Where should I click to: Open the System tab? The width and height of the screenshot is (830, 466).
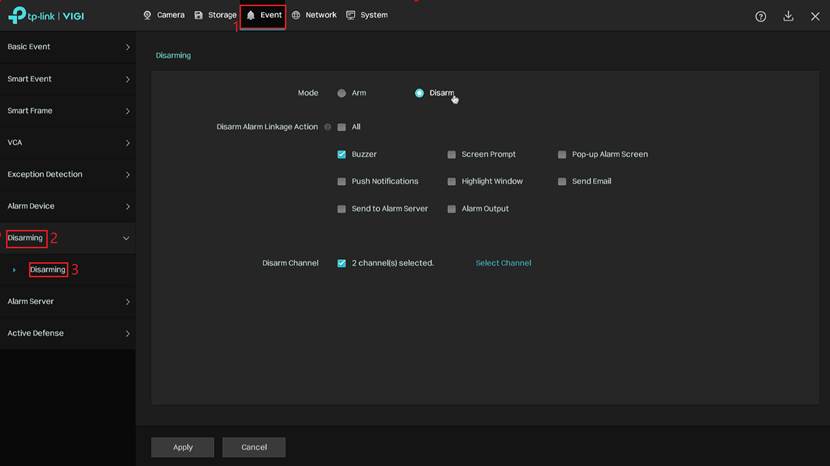point(367,15)
